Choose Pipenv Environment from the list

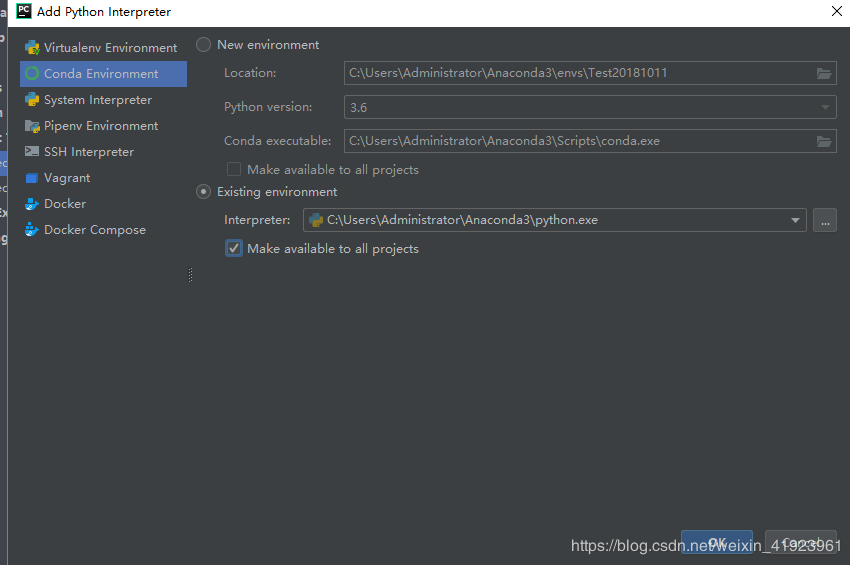click(104, 126)
